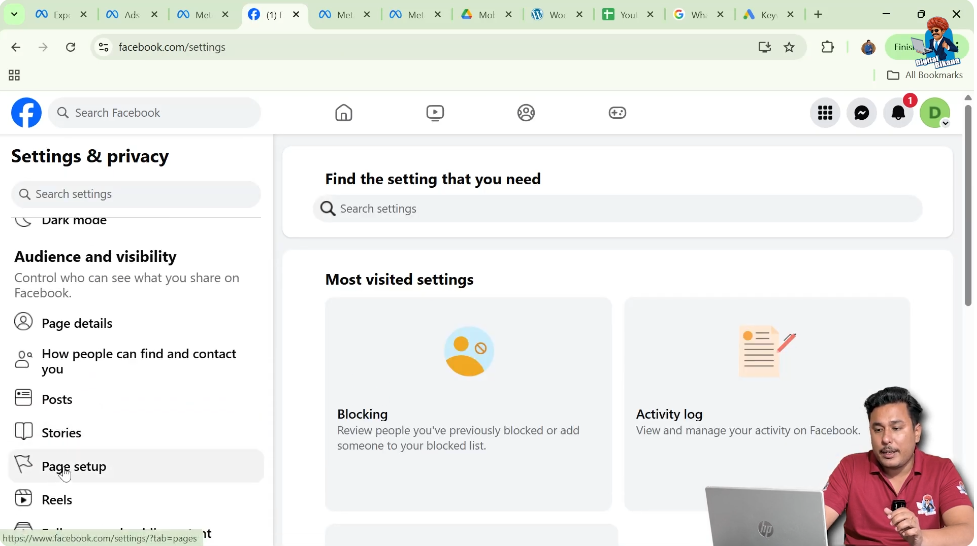Screen dimensions: 977x546
Task: Focus the main Search settings field
Action: pyautogui.click(x=617, y=208)
